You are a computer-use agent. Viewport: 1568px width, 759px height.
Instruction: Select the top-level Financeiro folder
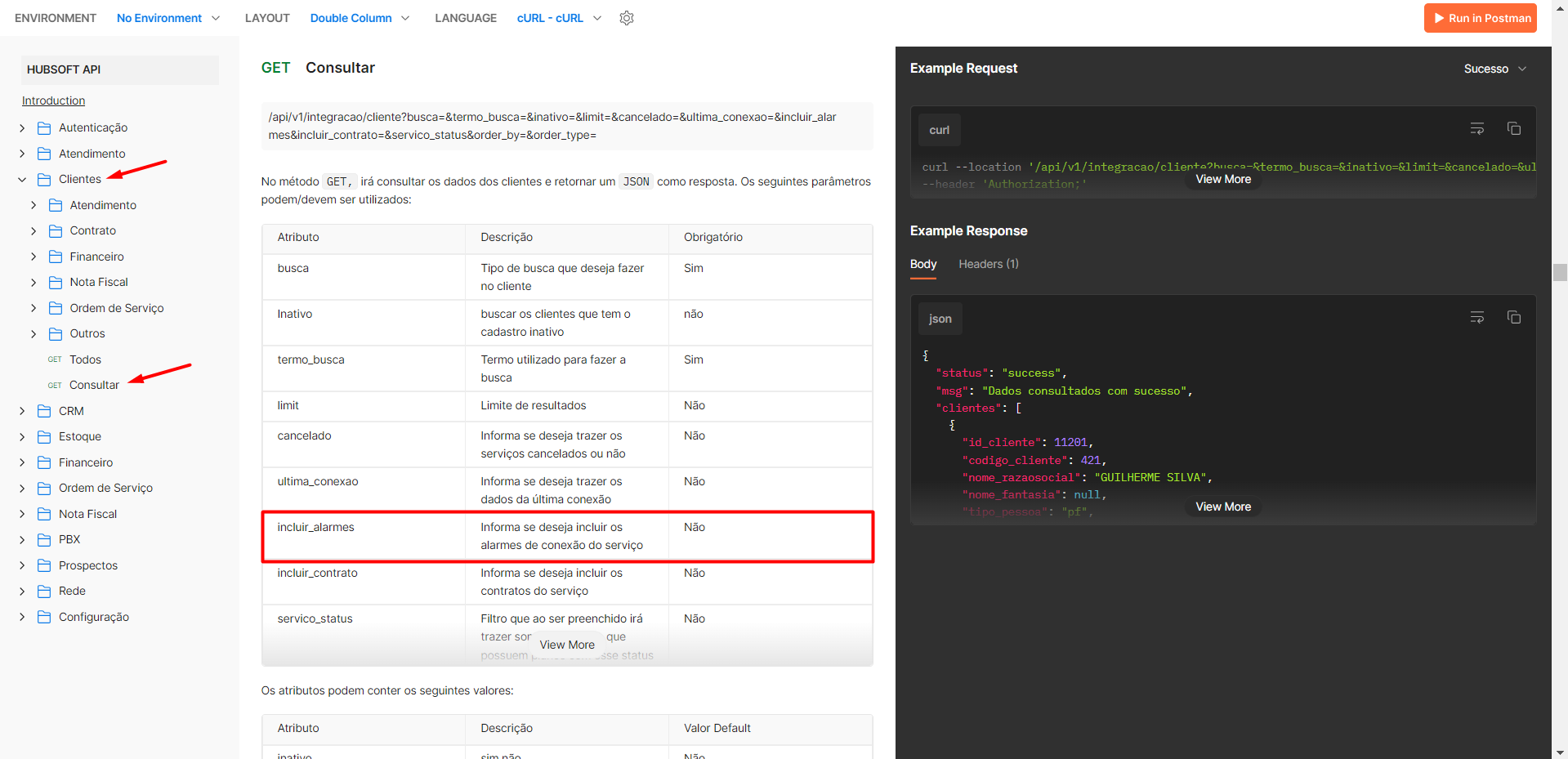tap(86, 462)
